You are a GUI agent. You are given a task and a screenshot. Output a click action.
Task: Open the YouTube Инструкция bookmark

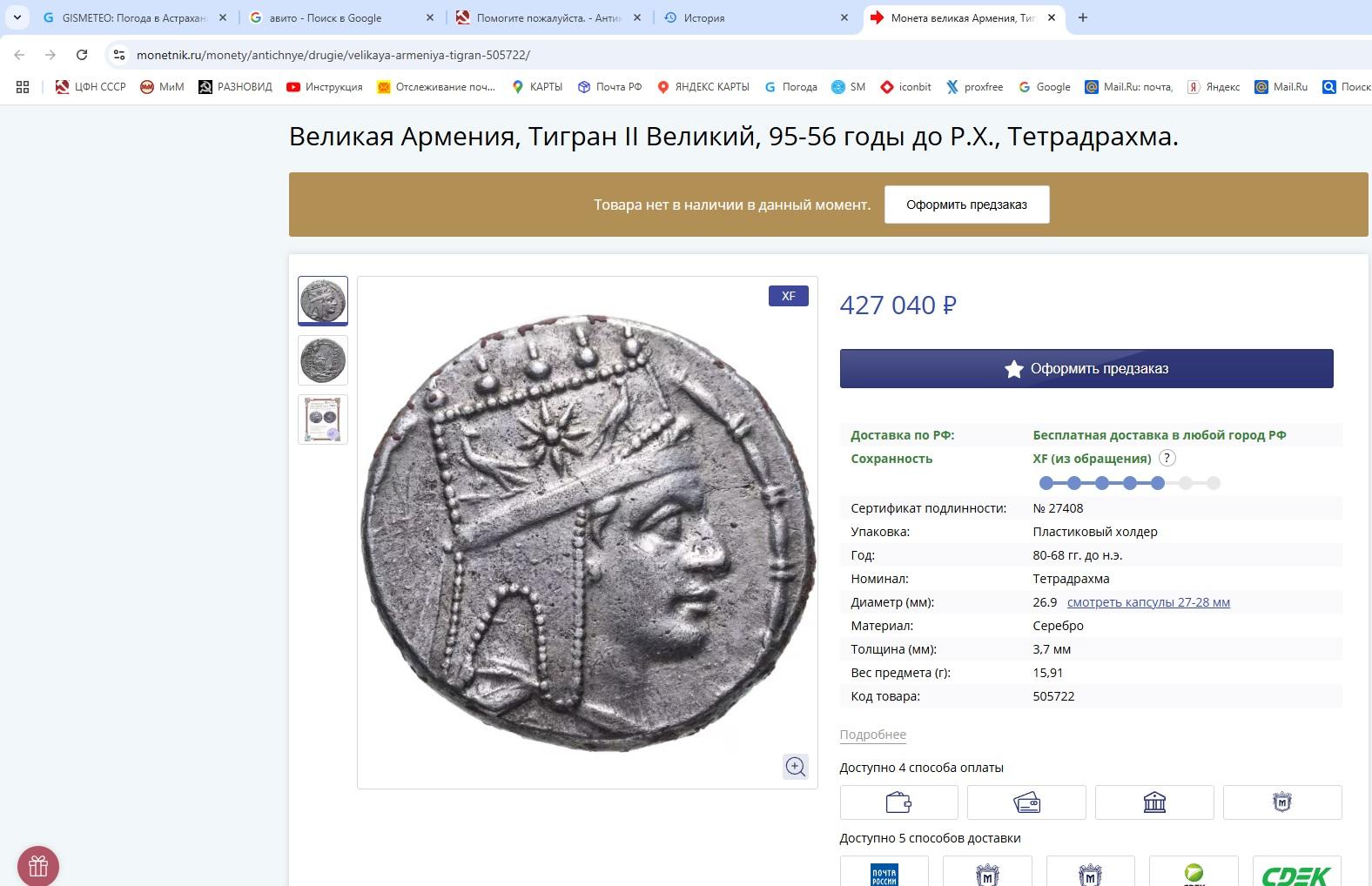(324, 87)
